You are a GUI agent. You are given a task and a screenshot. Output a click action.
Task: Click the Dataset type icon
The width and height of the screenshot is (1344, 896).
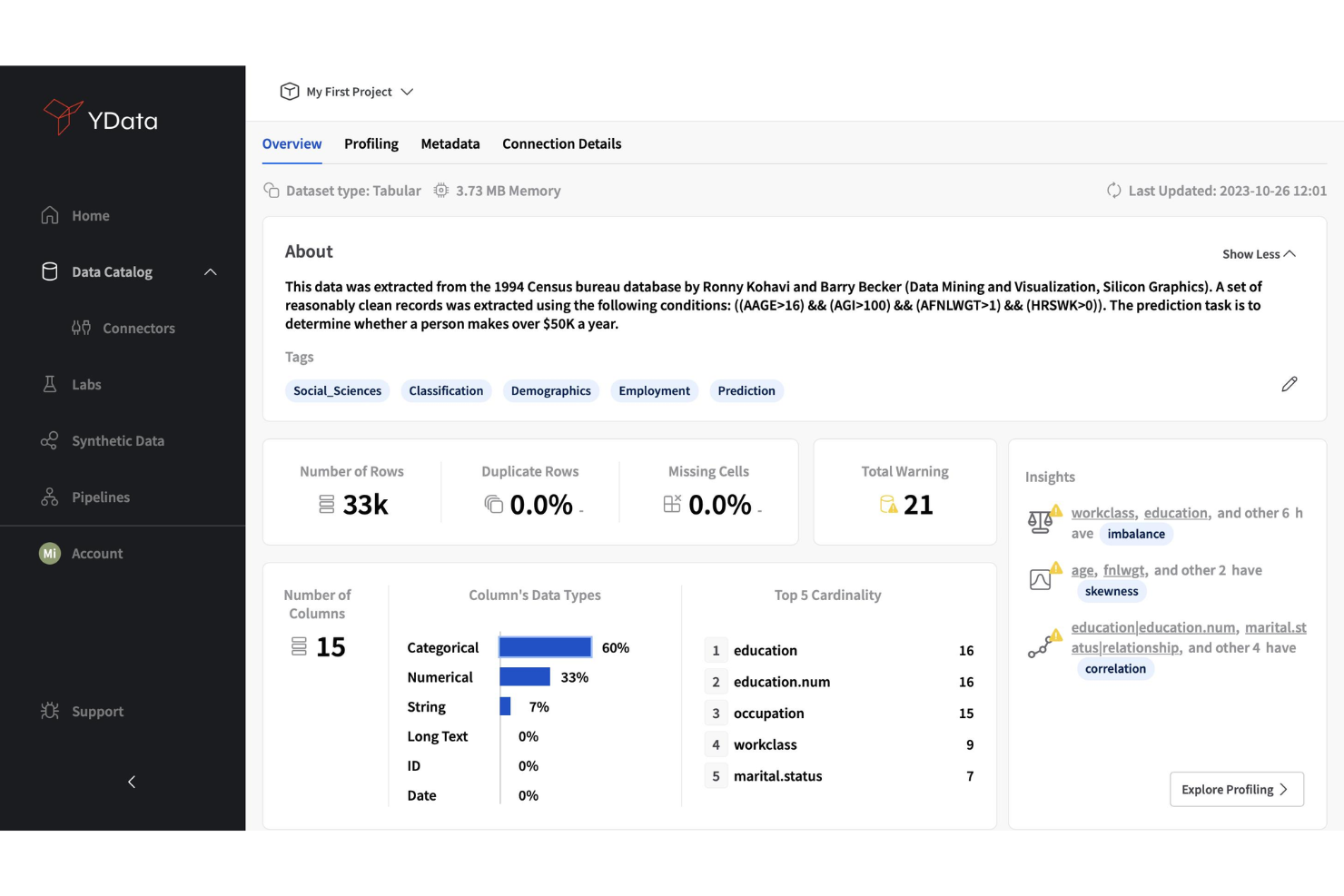pyautogui.click(x=272, y=191)
